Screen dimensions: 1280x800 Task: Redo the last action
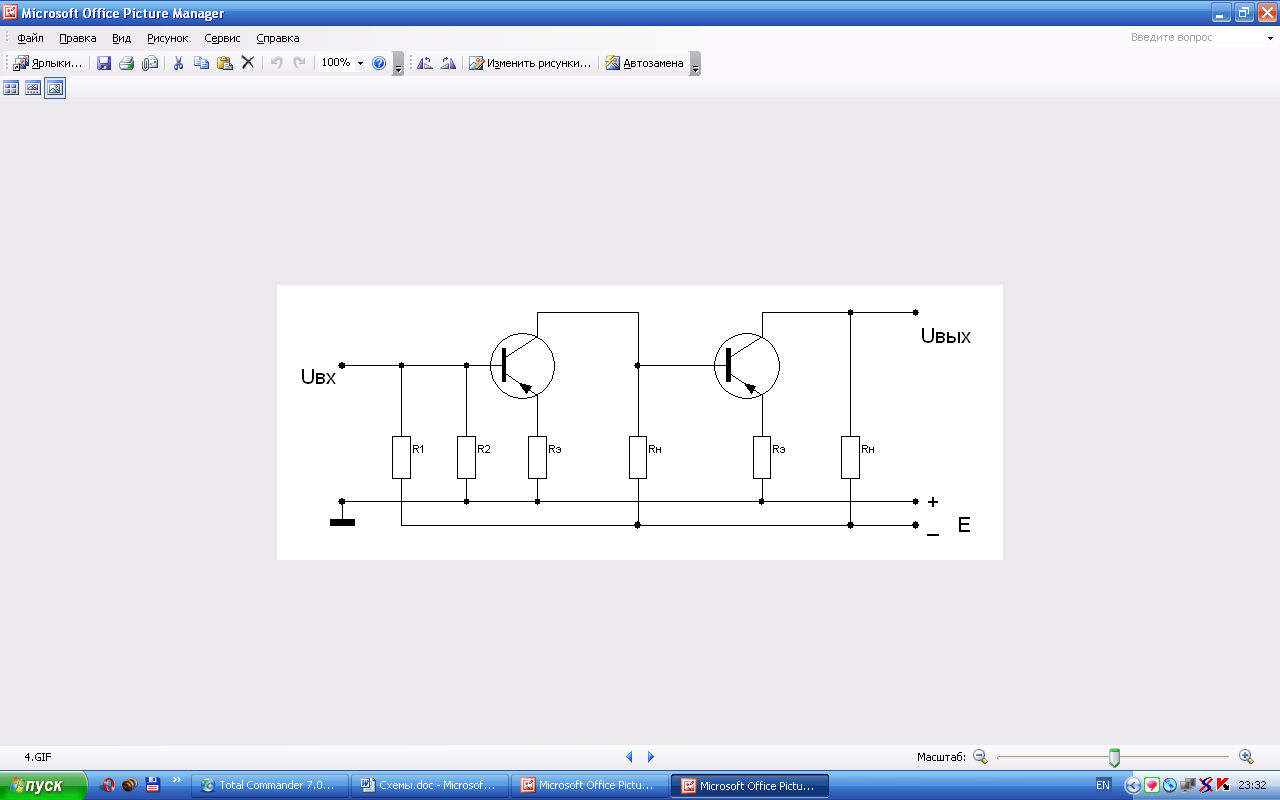click(x=299, y=63)
